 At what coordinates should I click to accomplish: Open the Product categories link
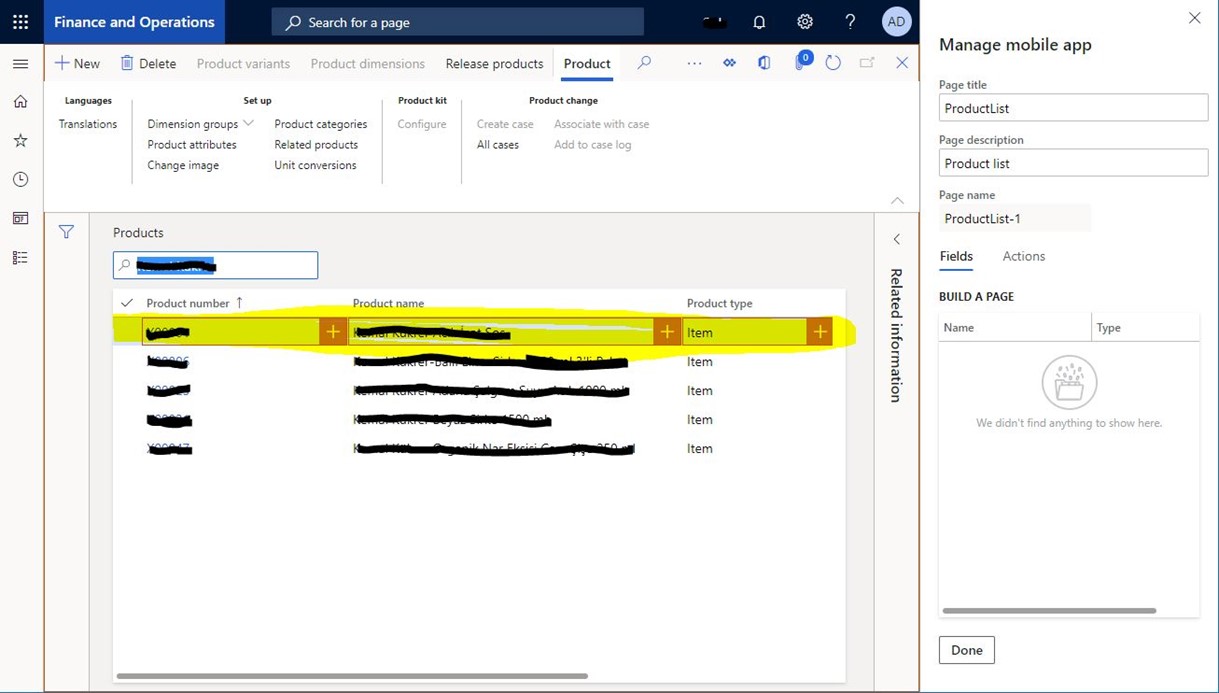(x=320, y=124)
